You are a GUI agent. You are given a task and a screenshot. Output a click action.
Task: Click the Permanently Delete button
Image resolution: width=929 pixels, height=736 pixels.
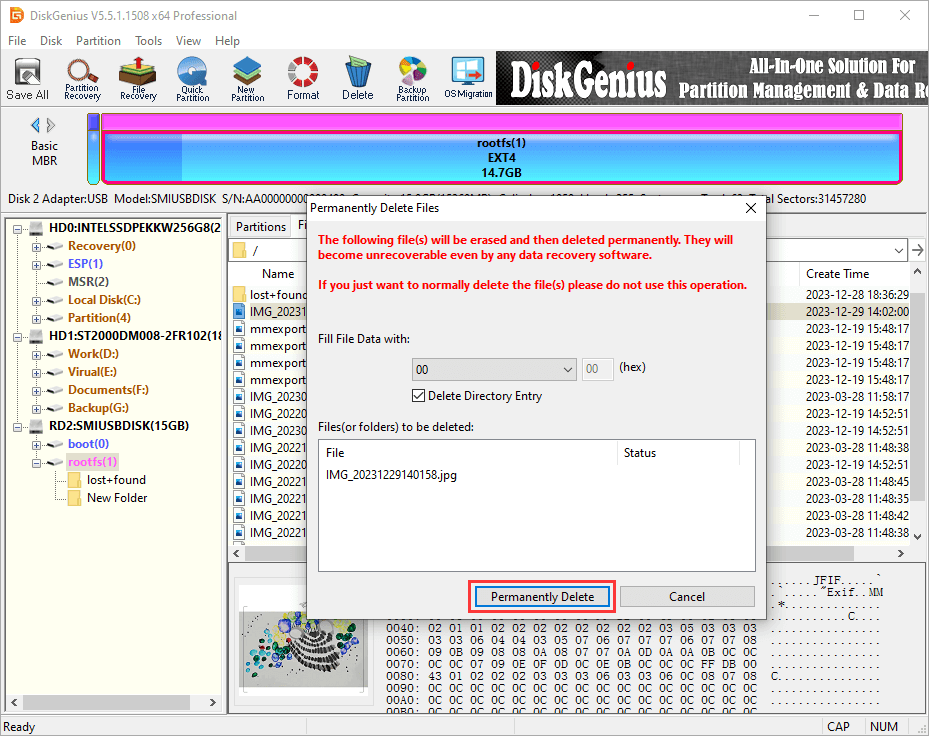[x=542, y=597]
